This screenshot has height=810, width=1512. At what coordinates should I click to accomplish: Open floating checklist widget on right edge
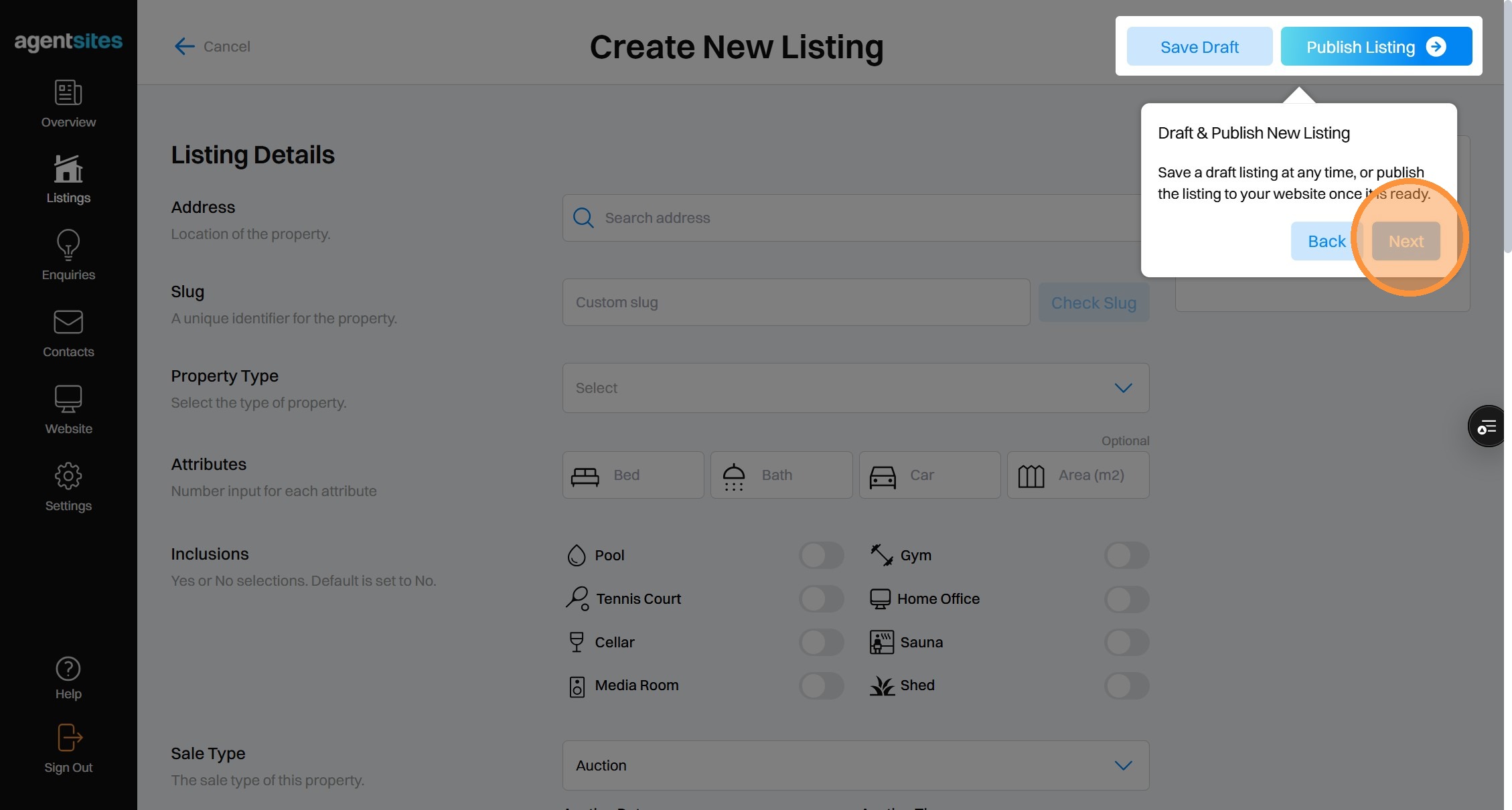pyautogui.click(x=1487, y=426)
